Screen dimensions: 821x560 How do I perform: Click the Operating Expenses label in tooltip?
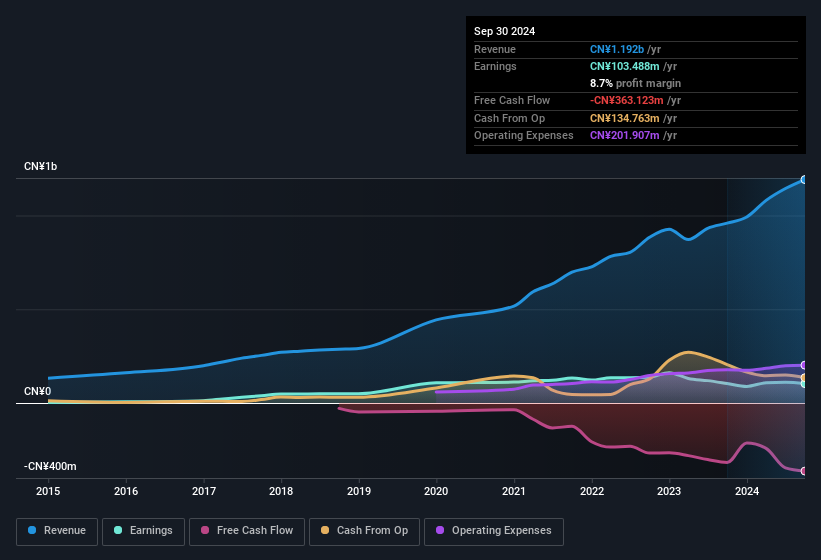click(x=524, y=136)
